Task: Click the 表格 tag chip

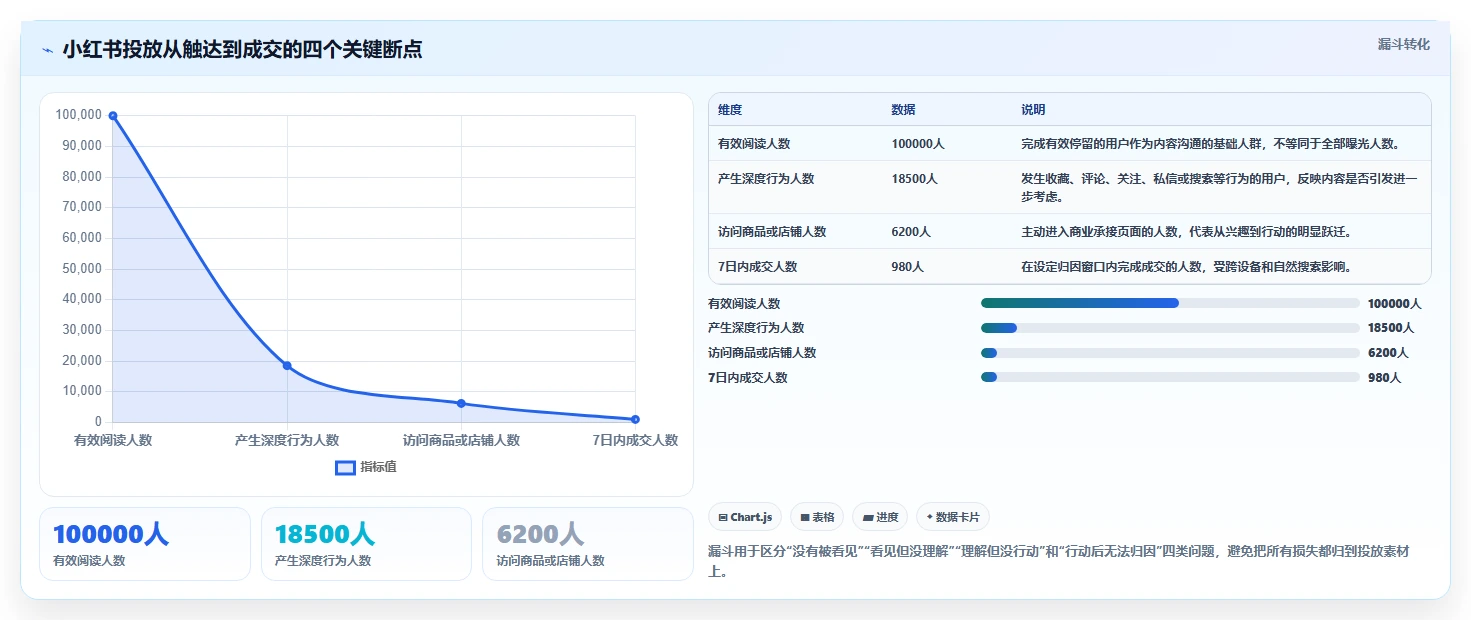Action: pyautogui.click(x=817, y=517)
